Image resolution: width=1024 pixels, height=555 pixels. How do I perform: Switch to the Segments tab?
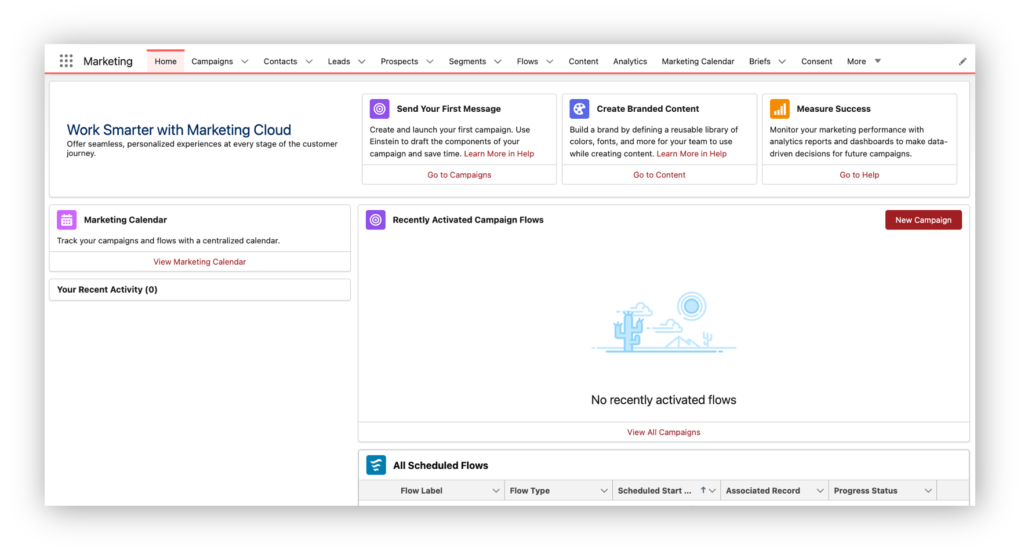click(x=467, y=61)
